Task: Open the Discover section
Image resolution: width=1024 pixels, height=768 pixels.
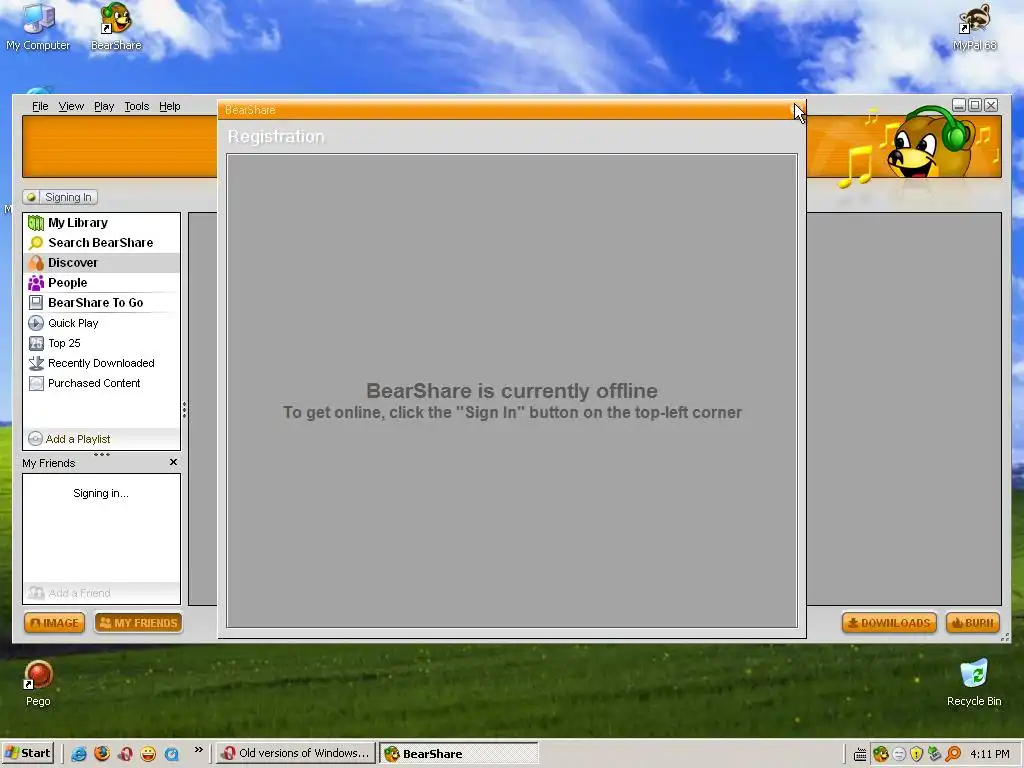Action: [x=101, y=263]
